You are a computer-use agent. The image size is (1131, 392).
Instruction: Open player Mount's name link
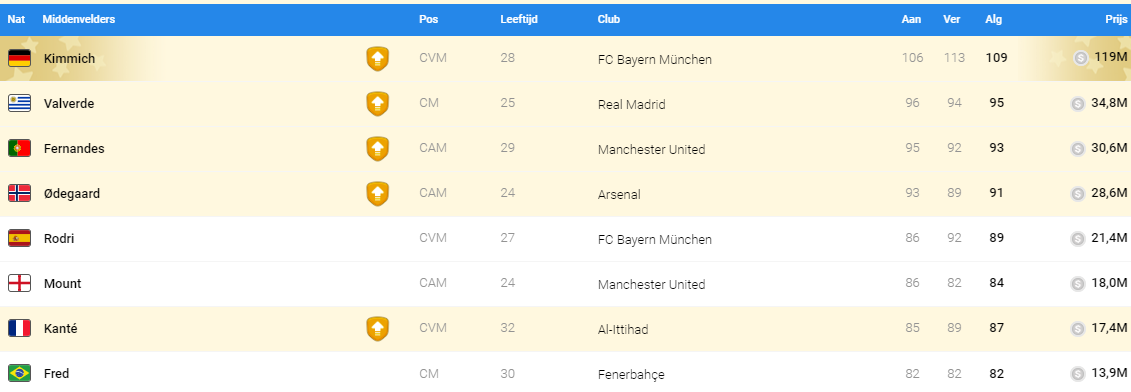click(63, 284)
